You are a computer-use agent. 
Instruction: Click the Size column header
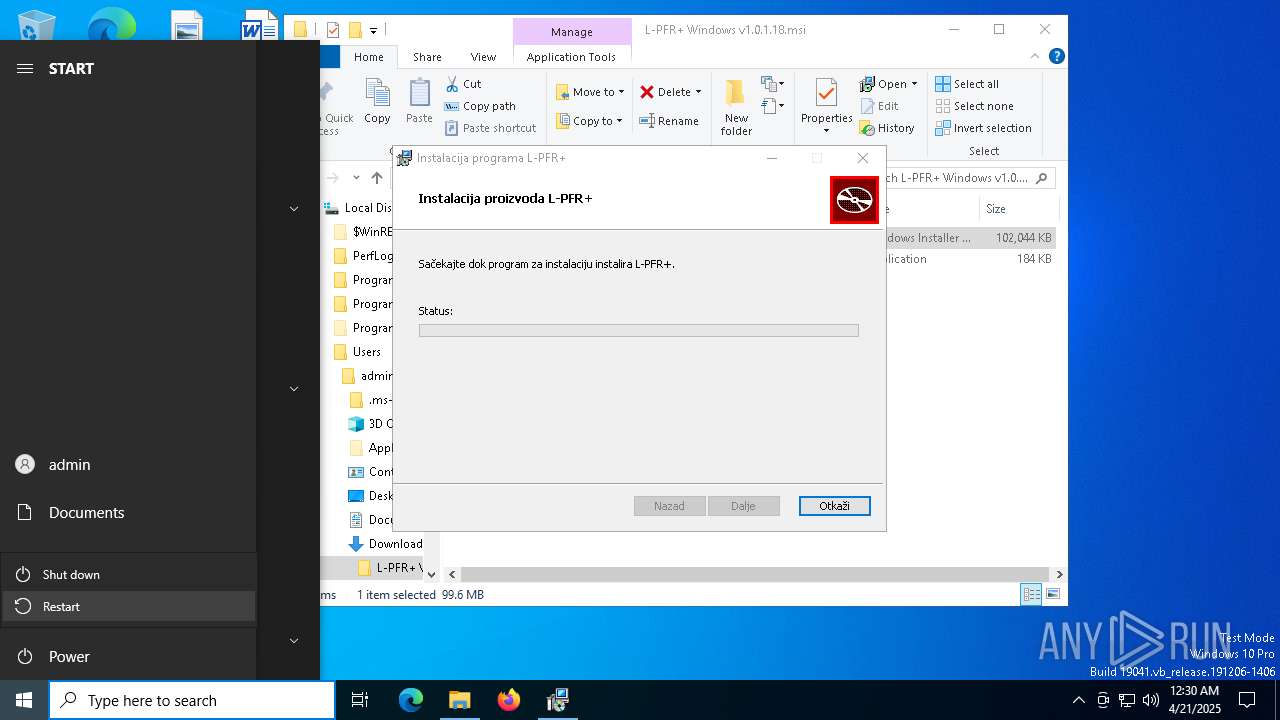click(x=1018, y=209)
